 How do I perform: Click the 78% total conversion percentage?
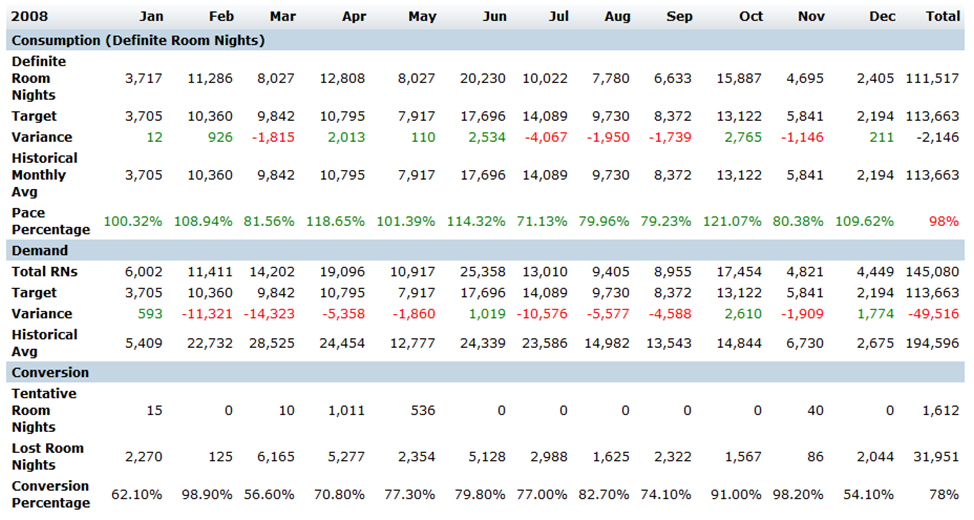[944, 495]
